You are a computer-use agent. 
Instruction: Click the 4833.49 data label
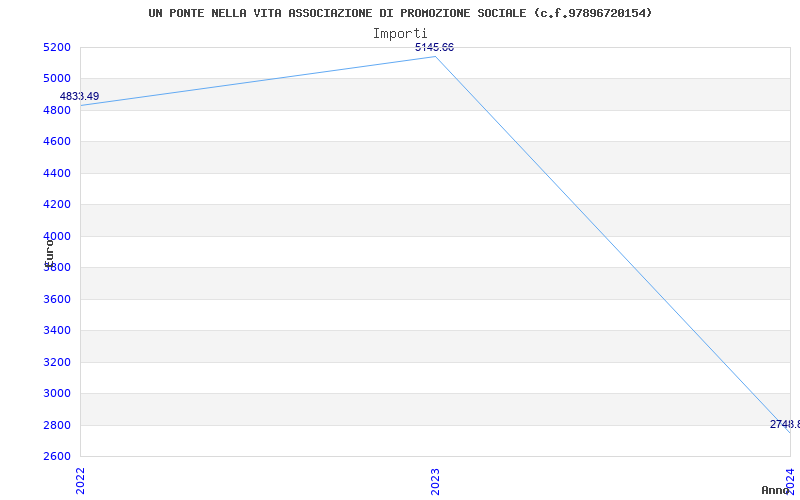(80, 96)
